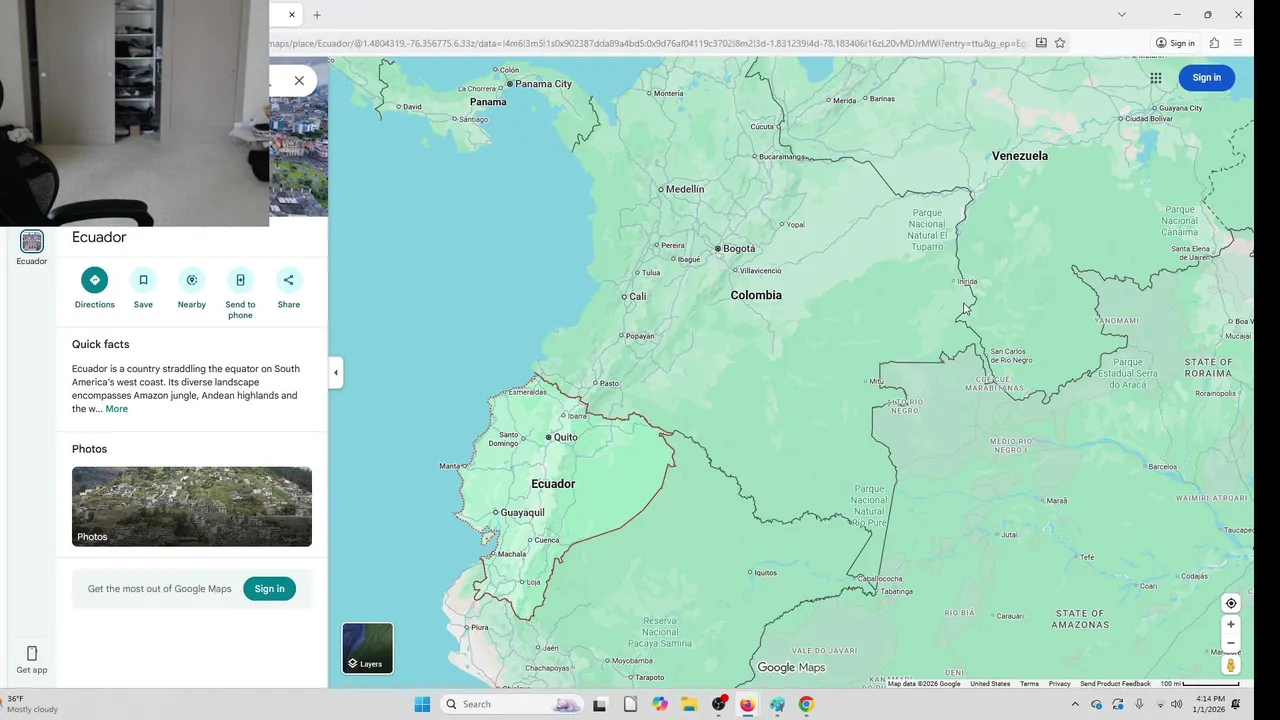Close the search panel with X
Screen dimensions: 1280x720
pos(299,81)
